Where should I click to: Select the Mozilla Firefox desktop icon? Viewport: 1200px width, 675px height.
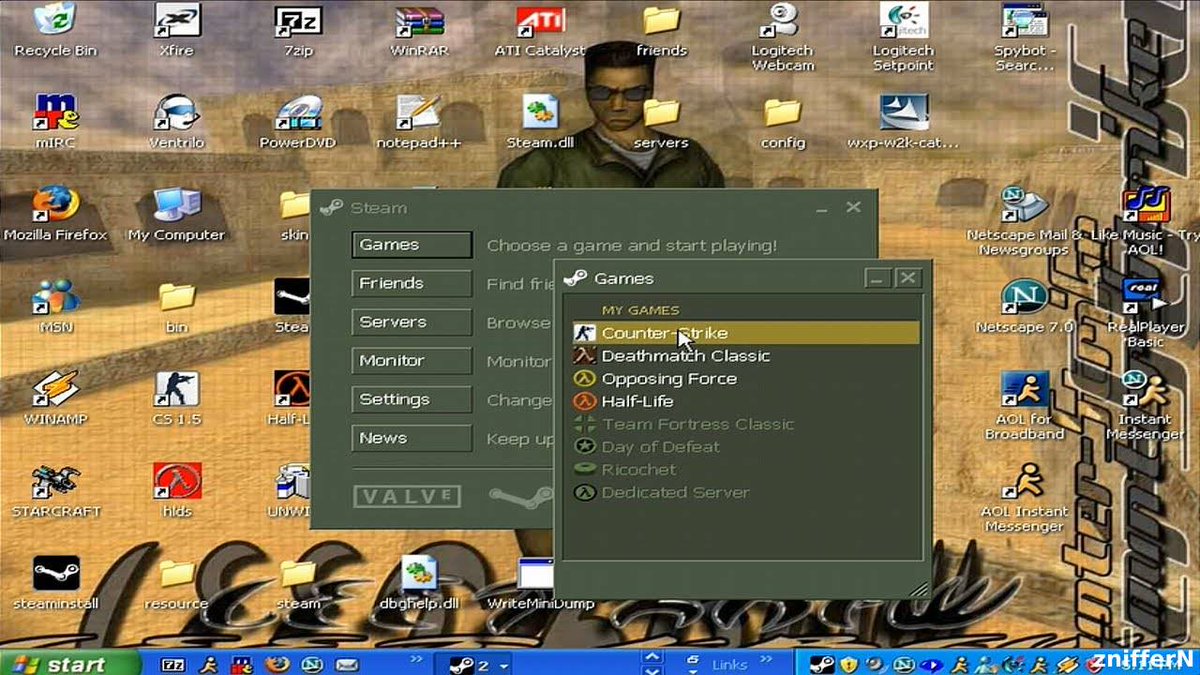pos(55,213)
